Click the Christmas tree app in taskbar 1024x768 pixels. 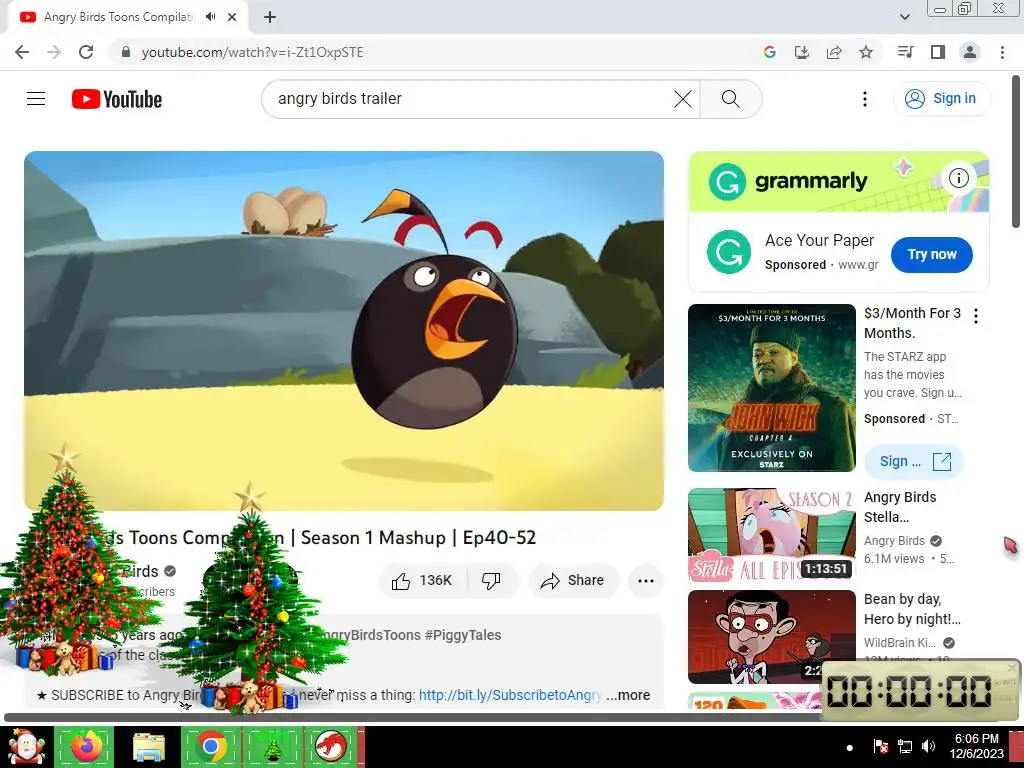(272, 748)
